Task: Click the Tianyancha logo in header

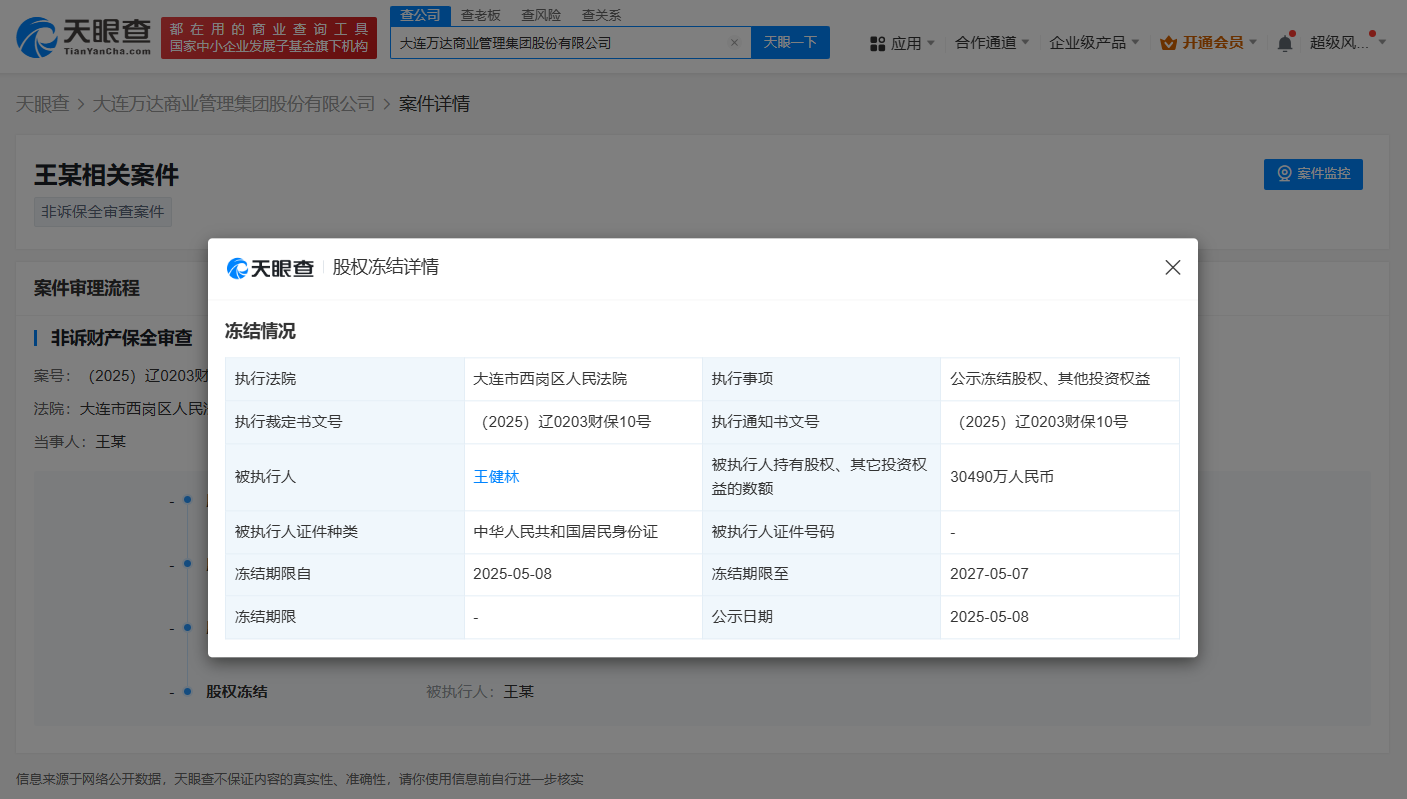Action: [x=84, y=37]
